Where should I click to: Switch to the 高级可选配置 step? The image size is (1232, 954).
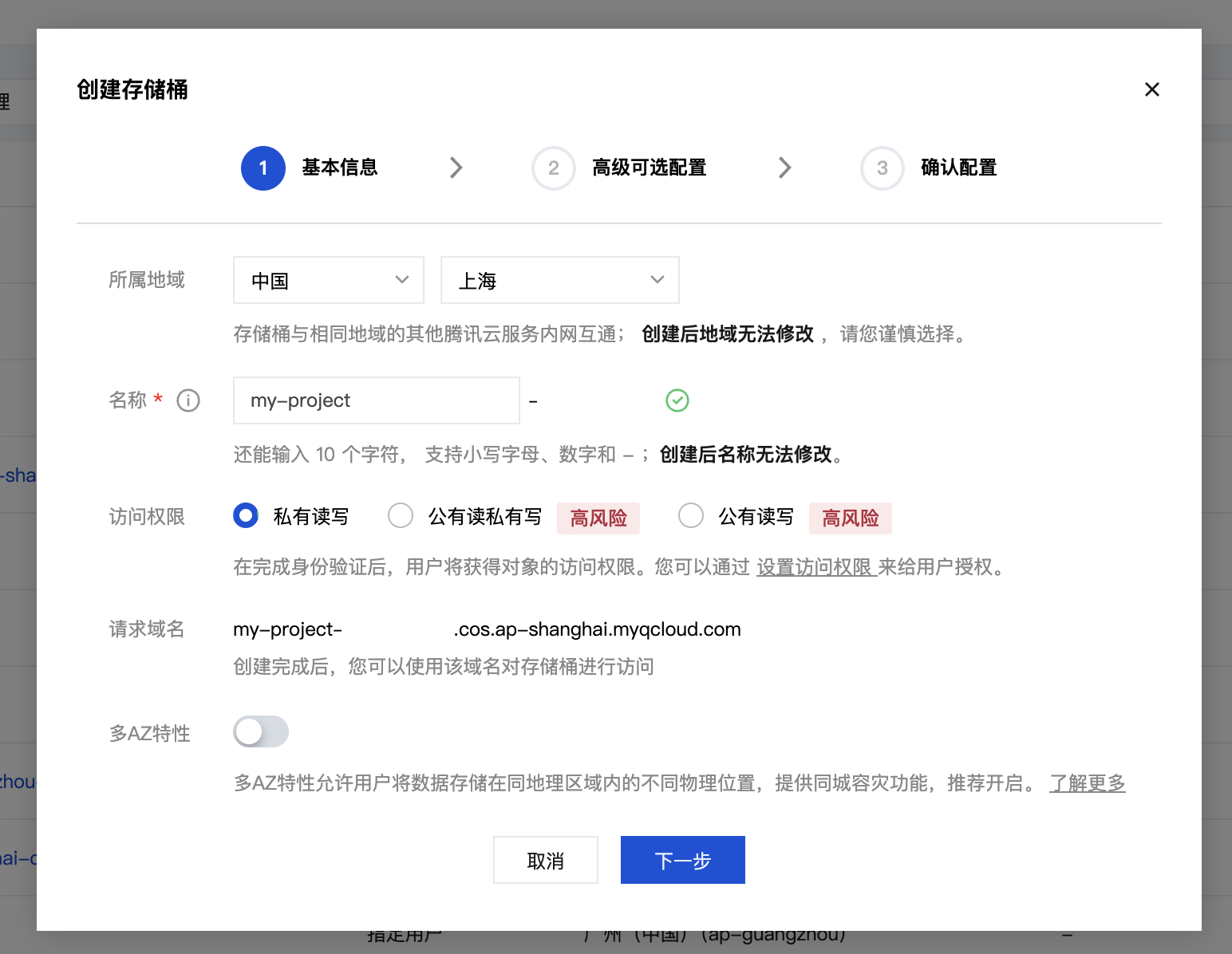[649, 168]
